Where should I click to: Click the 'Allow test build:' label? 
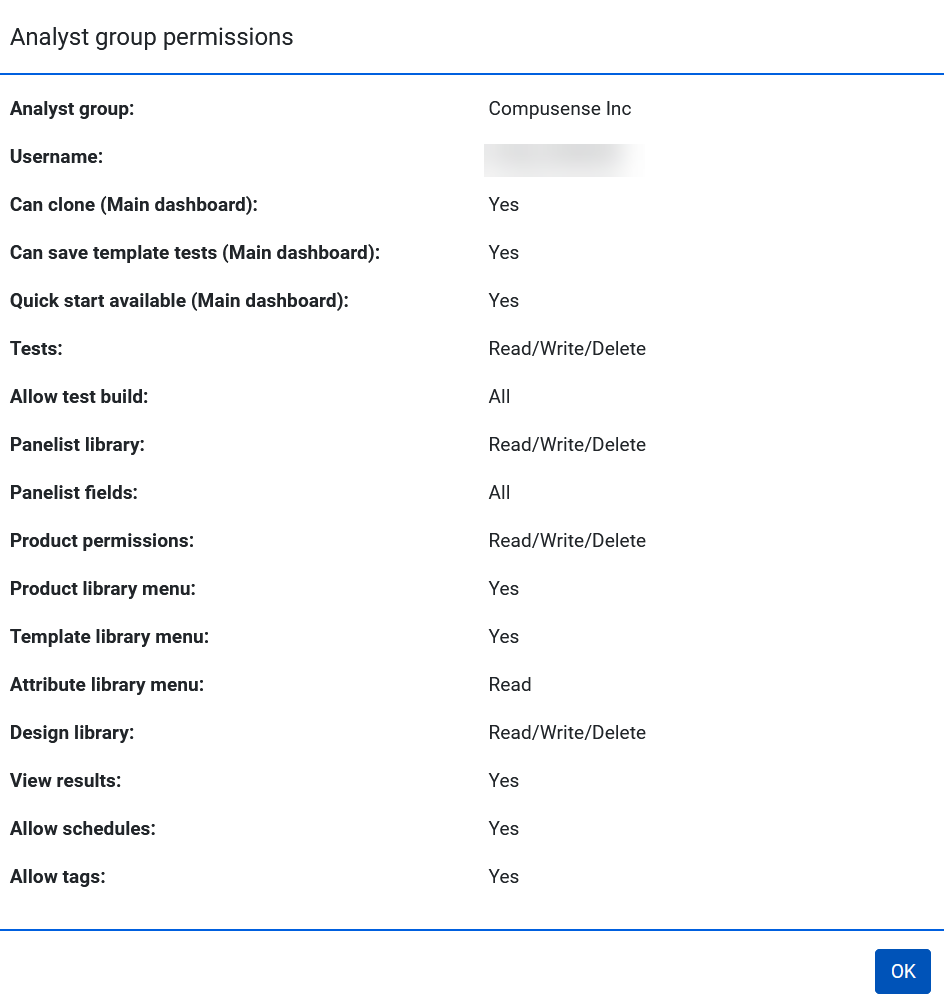[79, 397]
